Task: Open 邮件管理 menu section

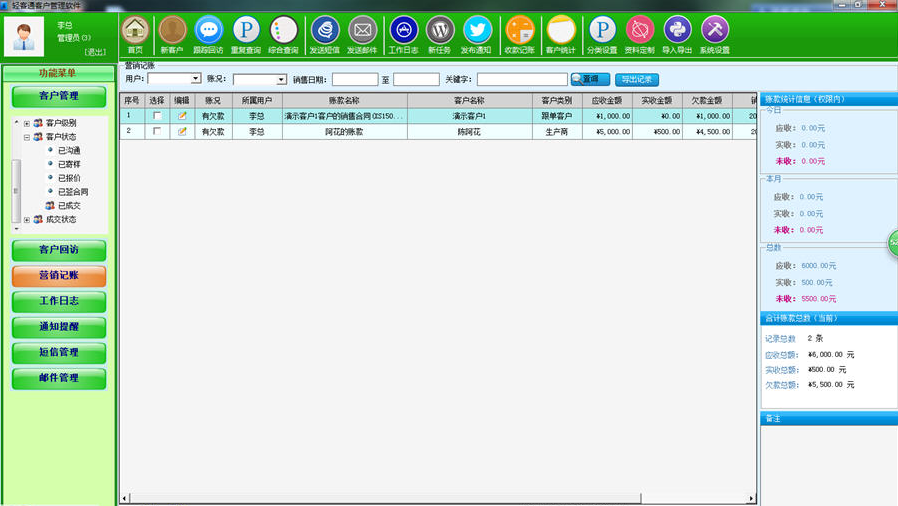Action: tap(59, 378)
